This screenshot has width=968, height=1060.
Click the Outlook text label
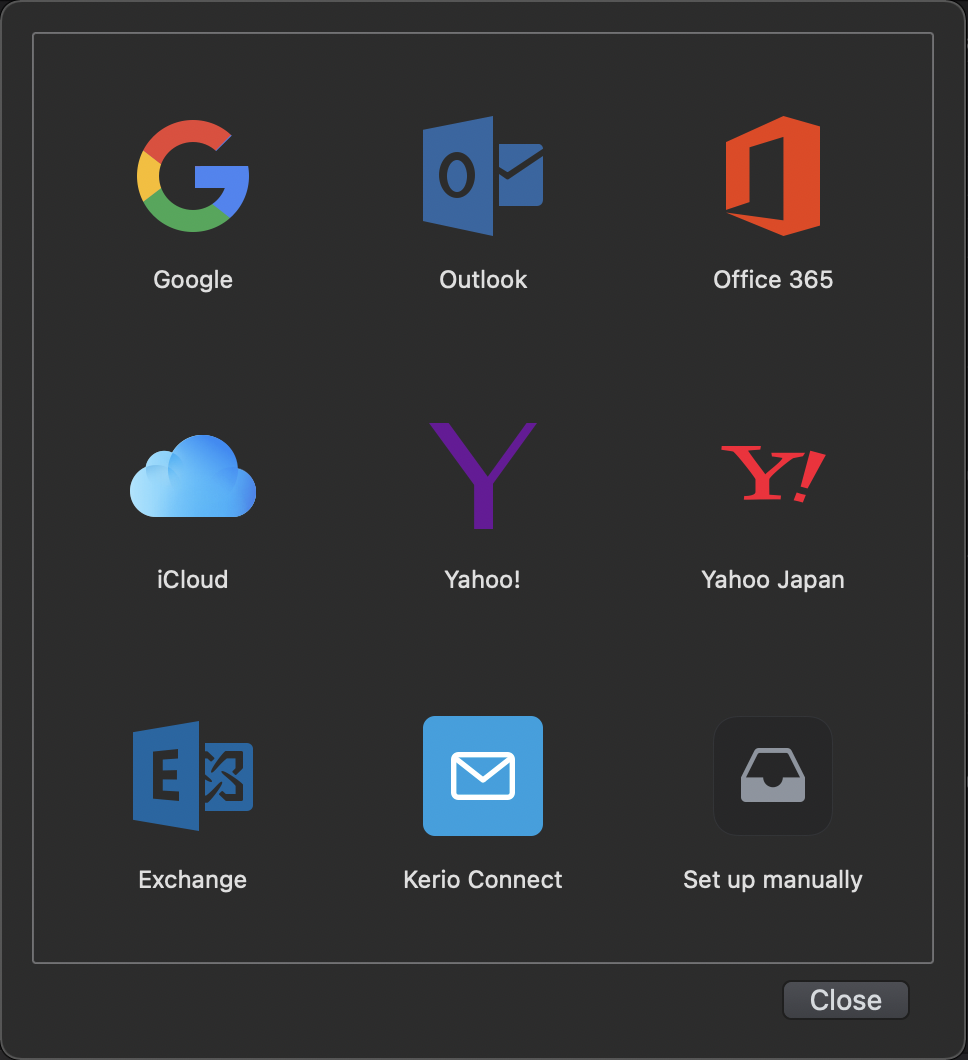pos(483,279)
